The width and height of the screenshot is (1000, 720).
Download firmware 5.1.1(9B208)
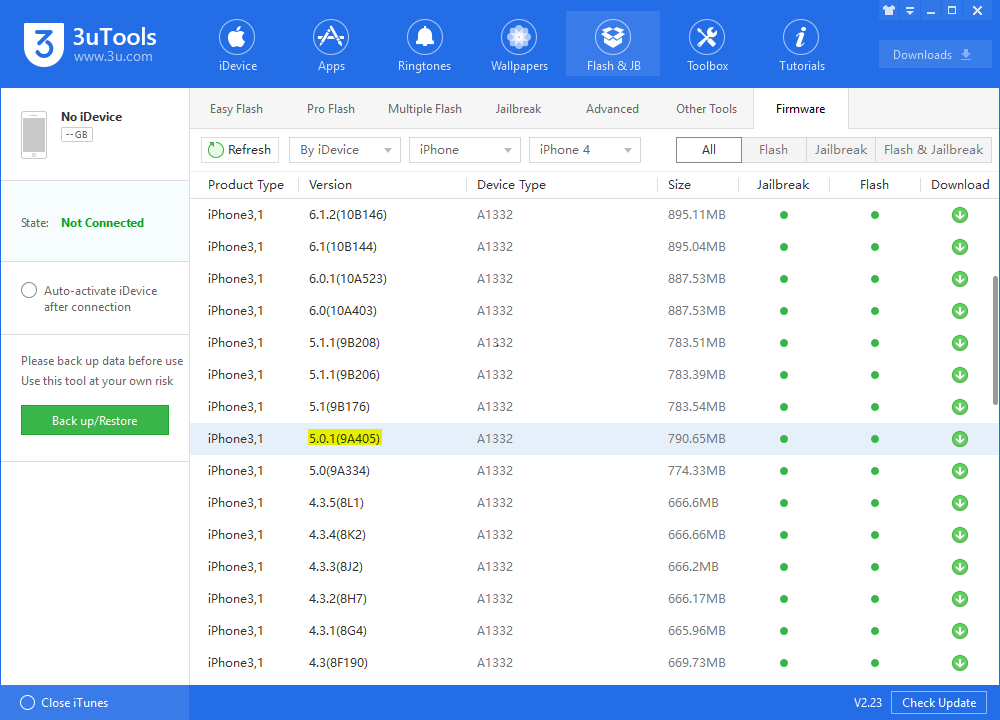tap(960, 343)
